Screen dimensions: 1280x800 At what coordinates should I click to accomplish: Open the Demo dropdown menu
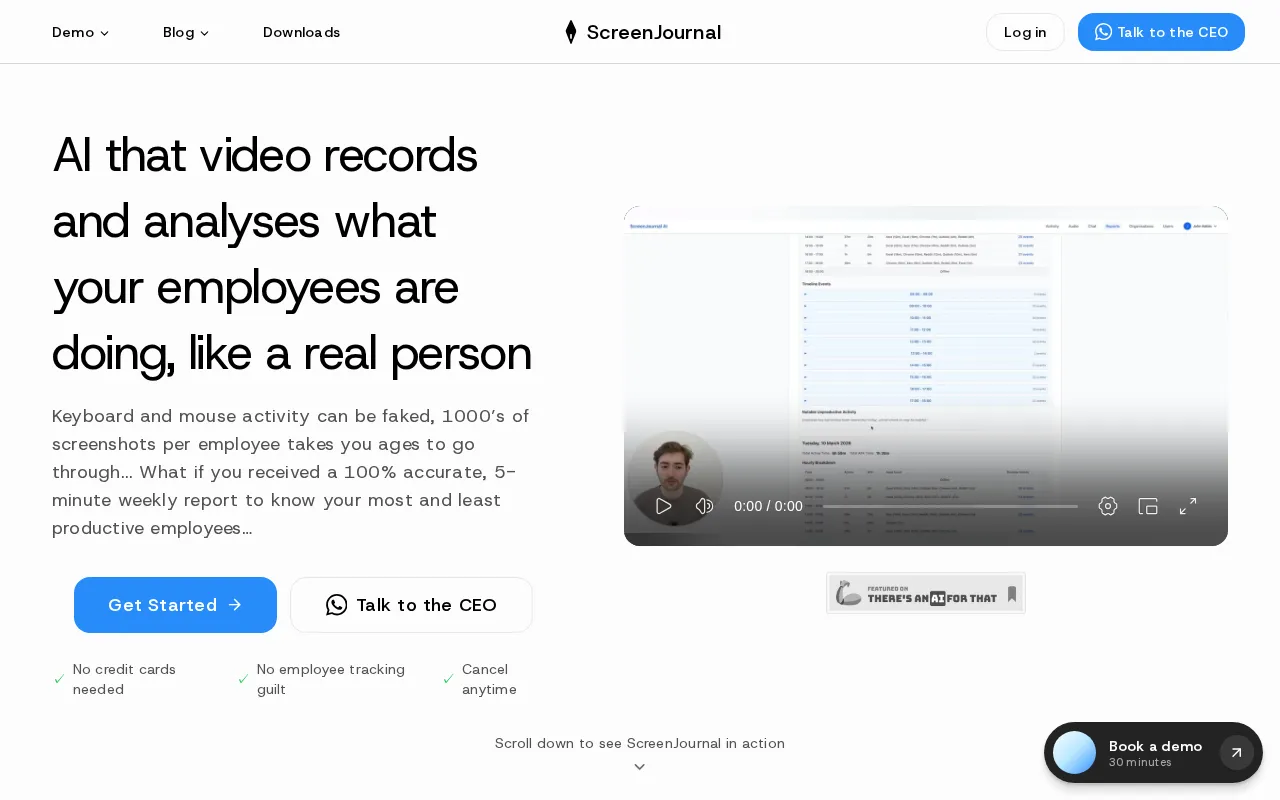tap(80, 32)
